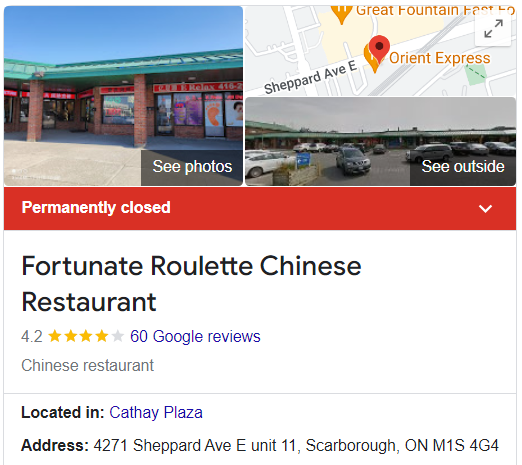Click the green park area on map

pyautogui.click(x=476, y=75)
